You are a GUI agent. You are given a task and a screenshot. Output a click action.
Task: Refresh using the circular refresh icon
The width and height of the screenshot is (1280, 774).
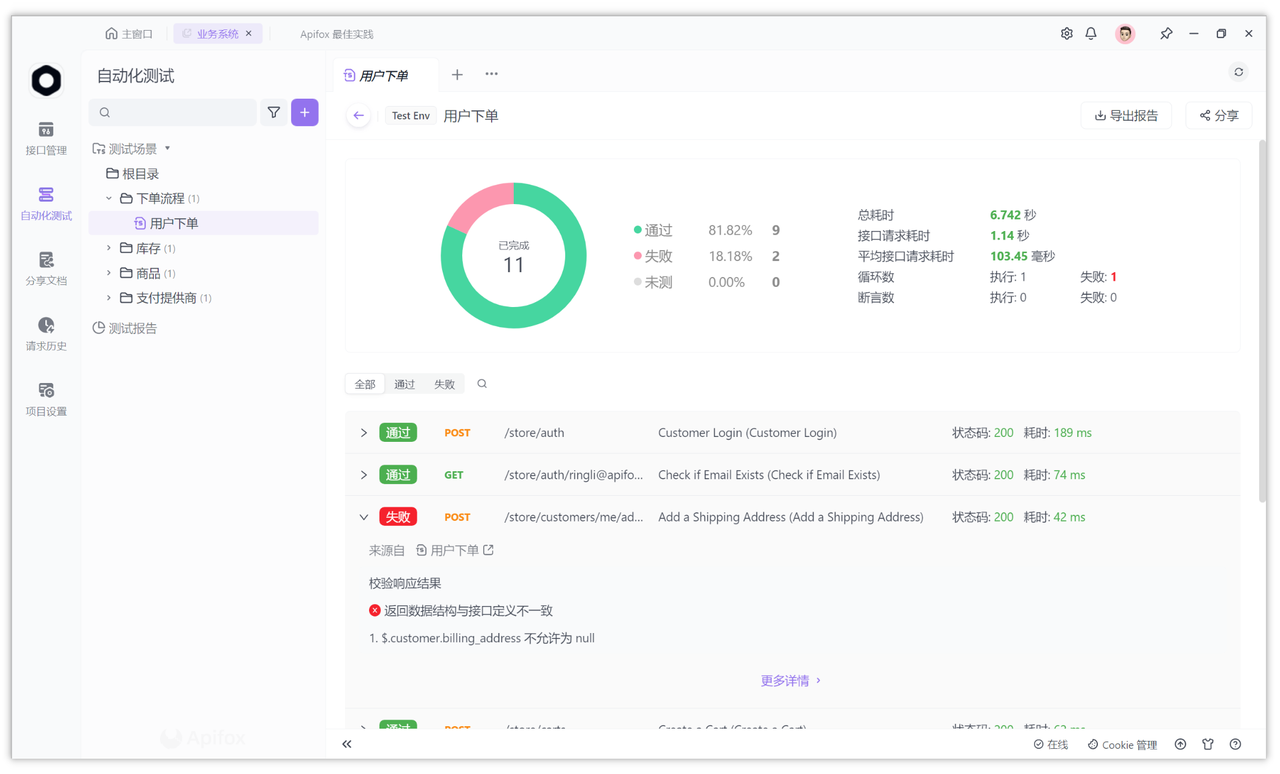click(x=1239, y=72)
